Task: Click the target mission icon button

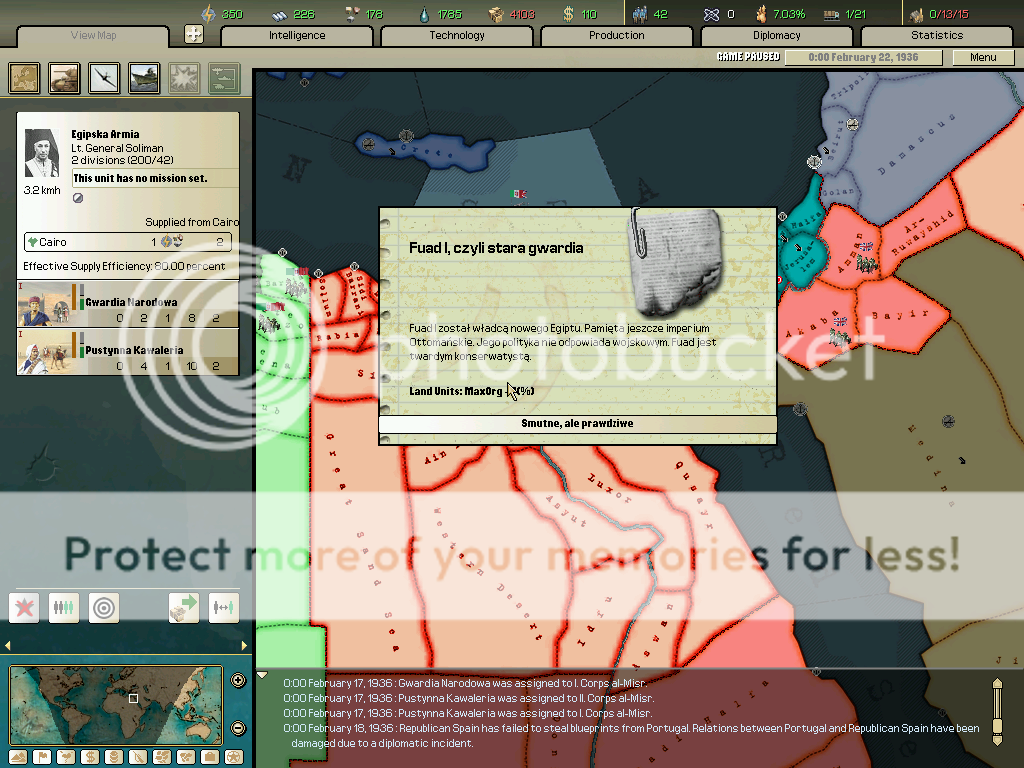Action: point(104,607)
